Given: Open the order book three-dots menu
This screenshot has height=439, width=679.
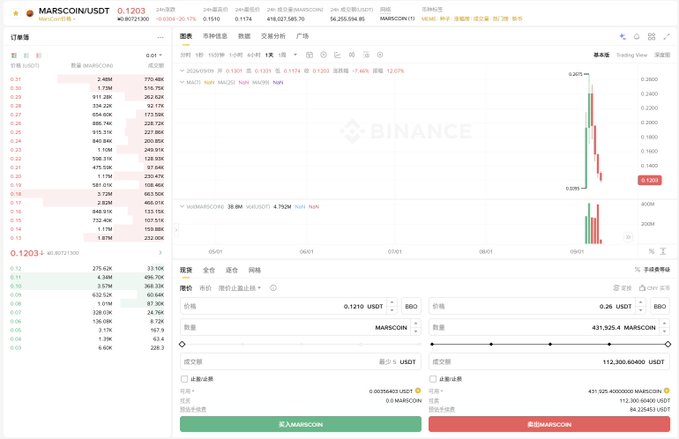Looking at the screenshot, I should (x=160, y=38).
